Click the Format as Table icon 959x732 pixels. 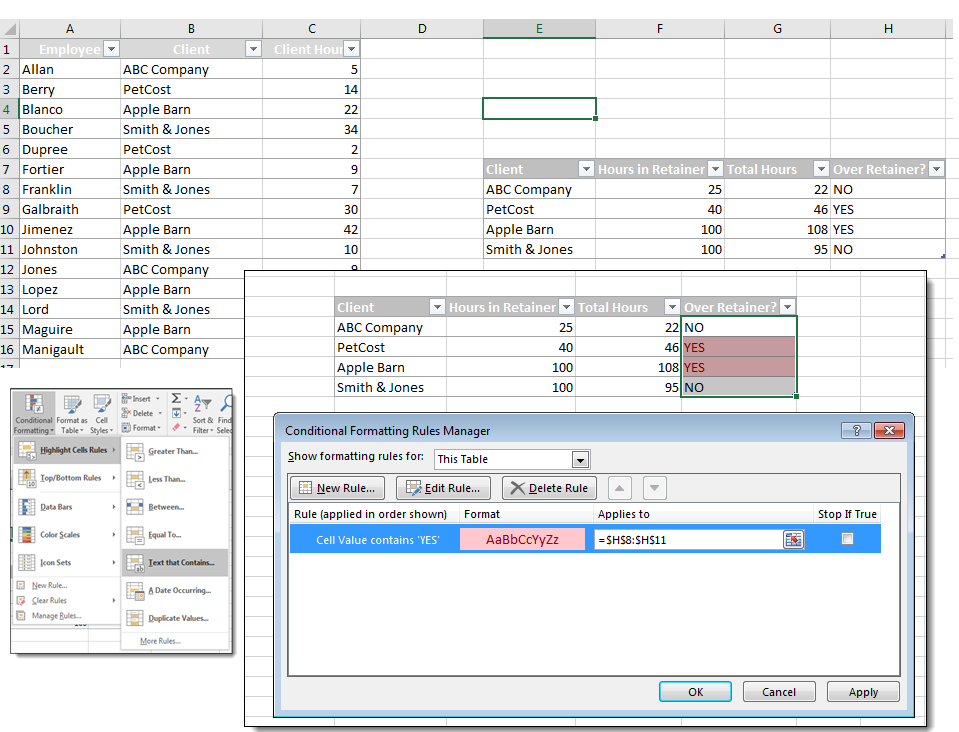[x=70, y=408]
